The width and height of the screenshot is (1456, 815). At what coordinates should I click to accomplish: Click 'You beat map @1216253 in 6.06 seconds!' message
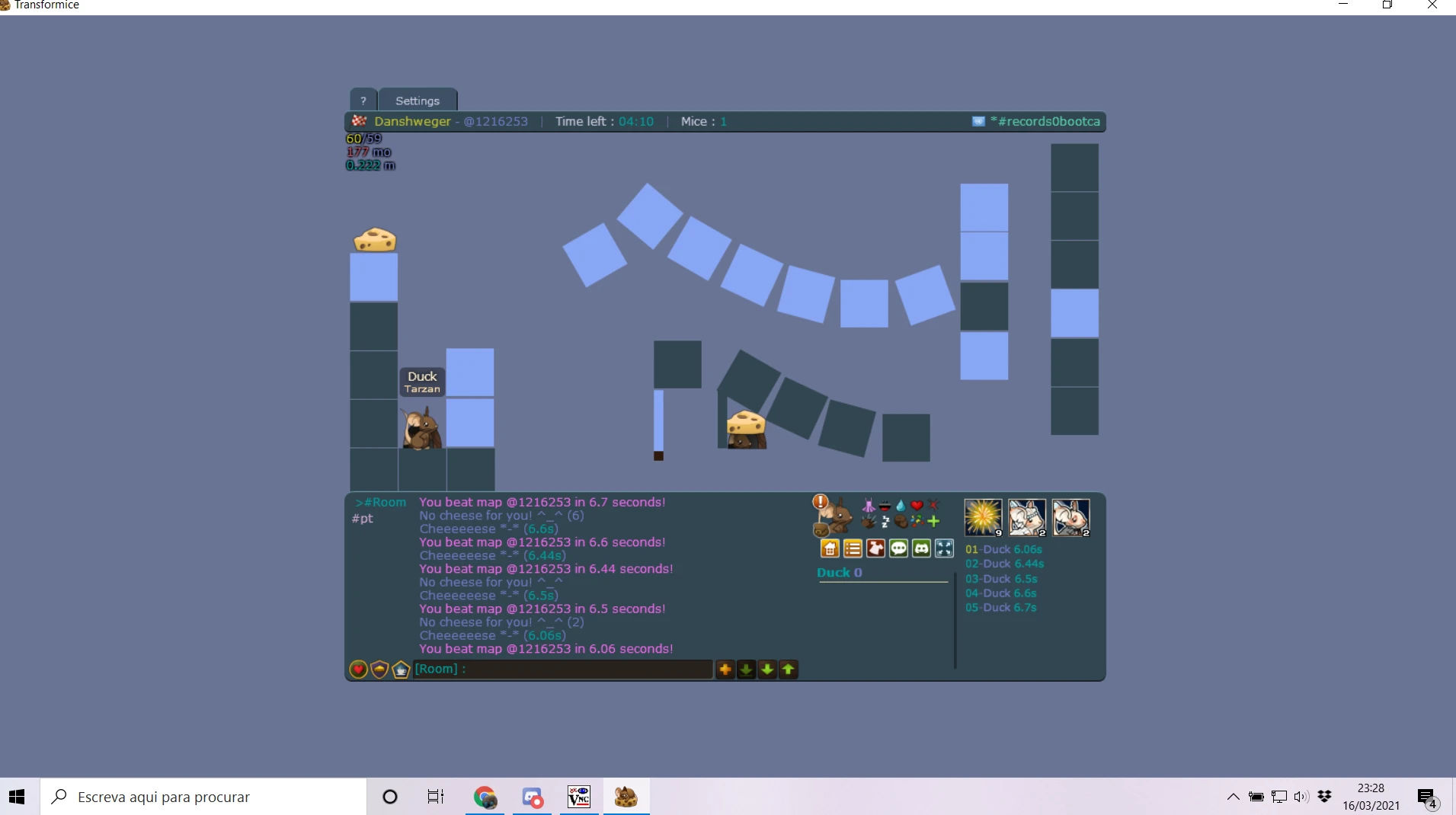pos(546,649)
